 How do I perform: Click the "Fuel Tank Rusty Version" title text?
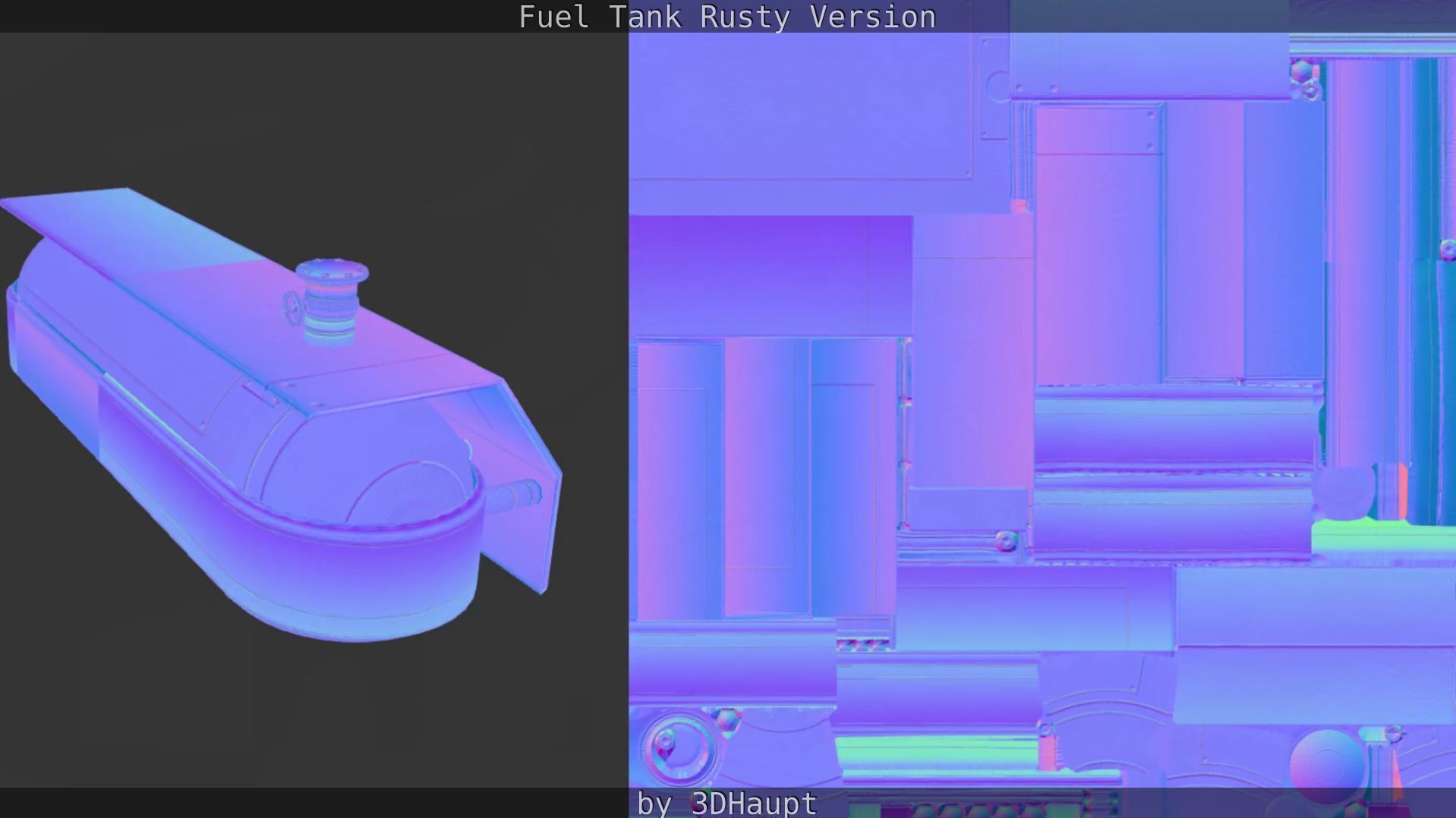pyautogui.click(x=727, y=17)
